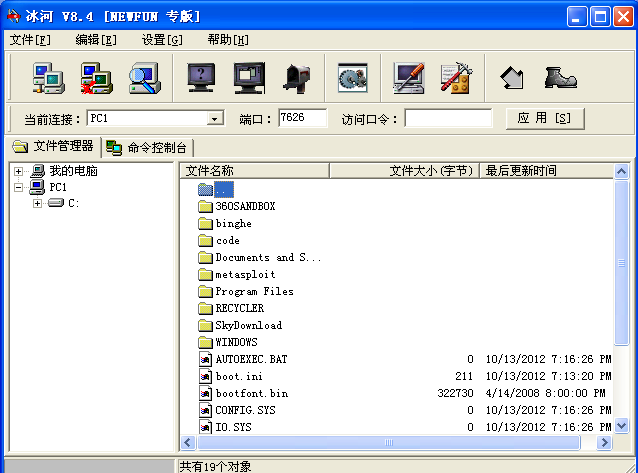The height and width of the screenshot is (473, 638).
Task: Click the C: drive icon in tree
Action: click(56, 203)
